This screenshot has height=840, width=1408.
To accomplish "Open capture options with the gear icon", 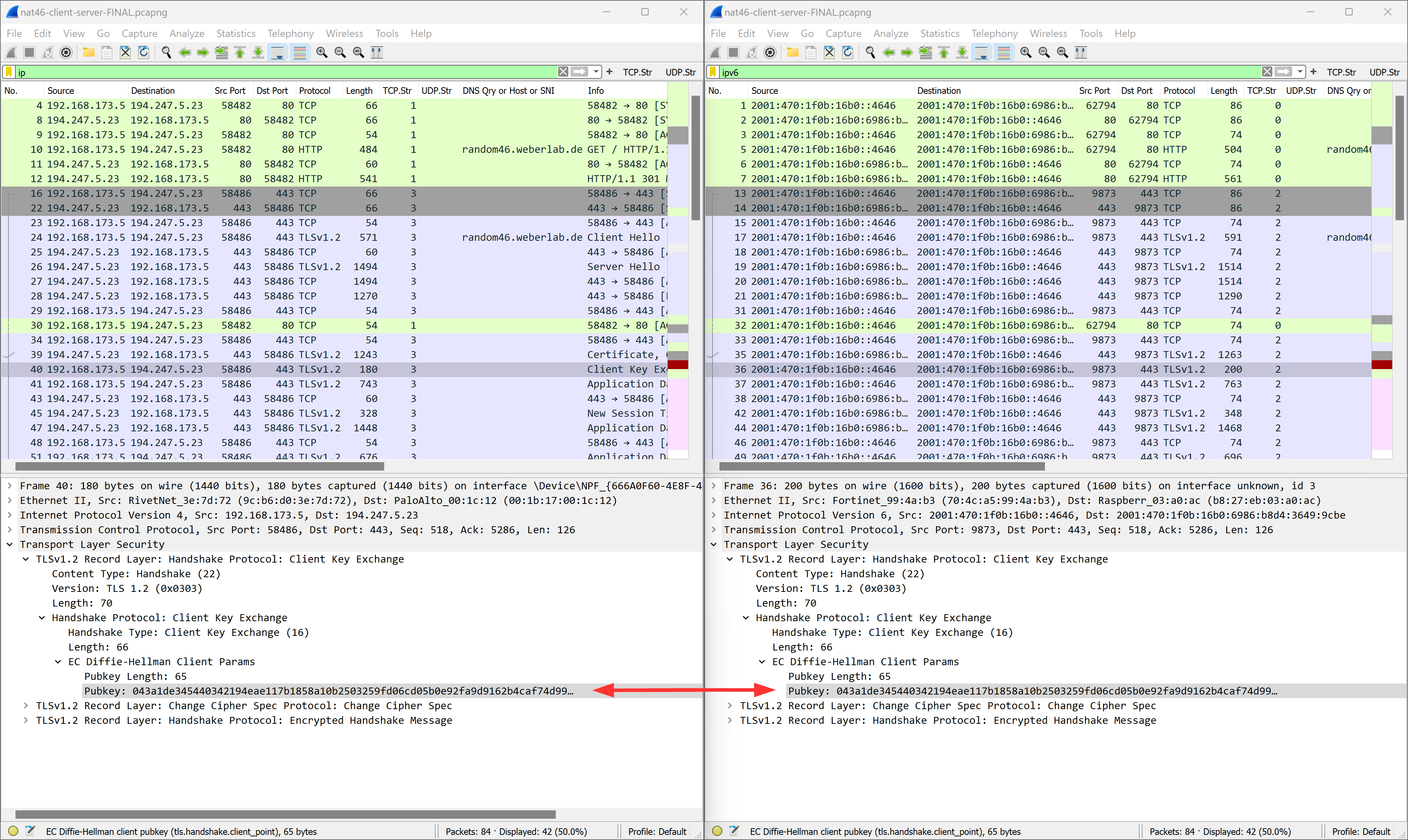I will [x=66, y=52].
